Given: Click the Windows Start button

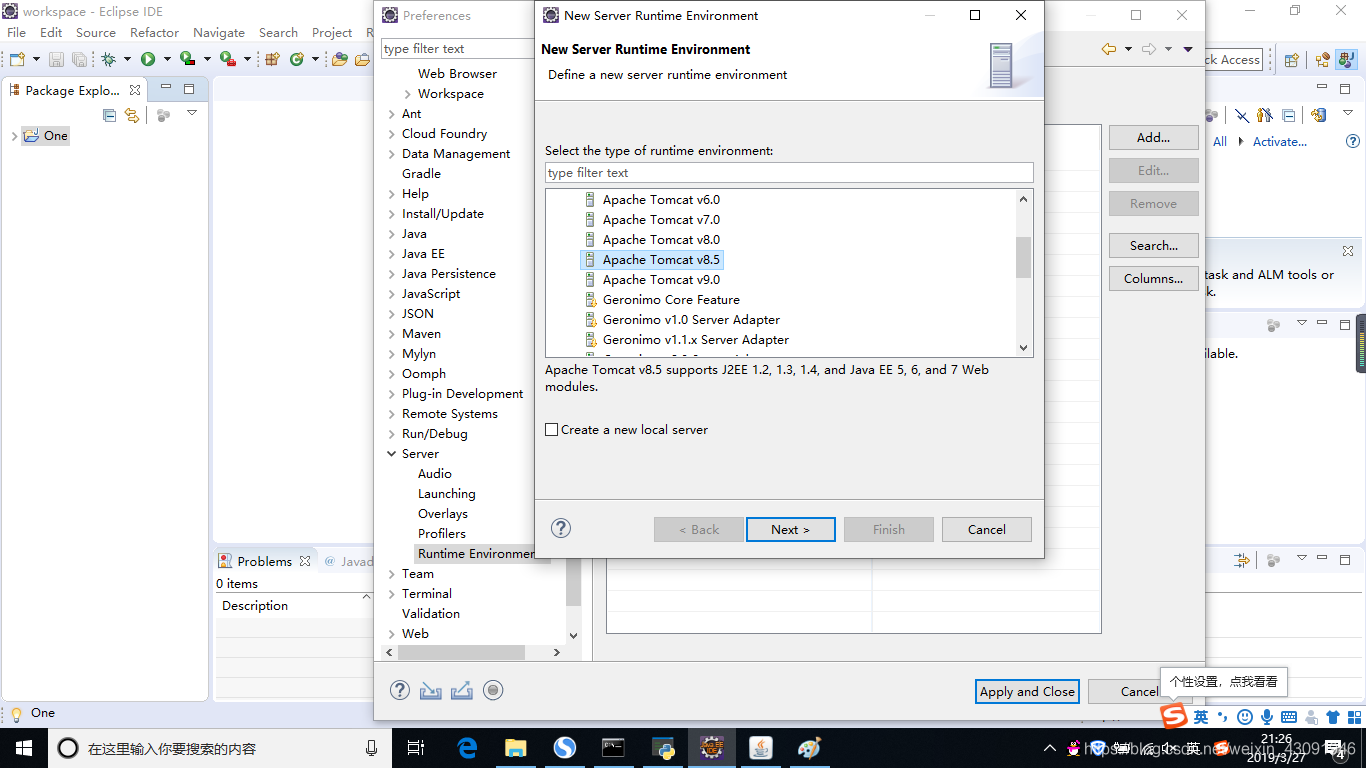Looking at the screenshot, I should (x=24, y=748).
